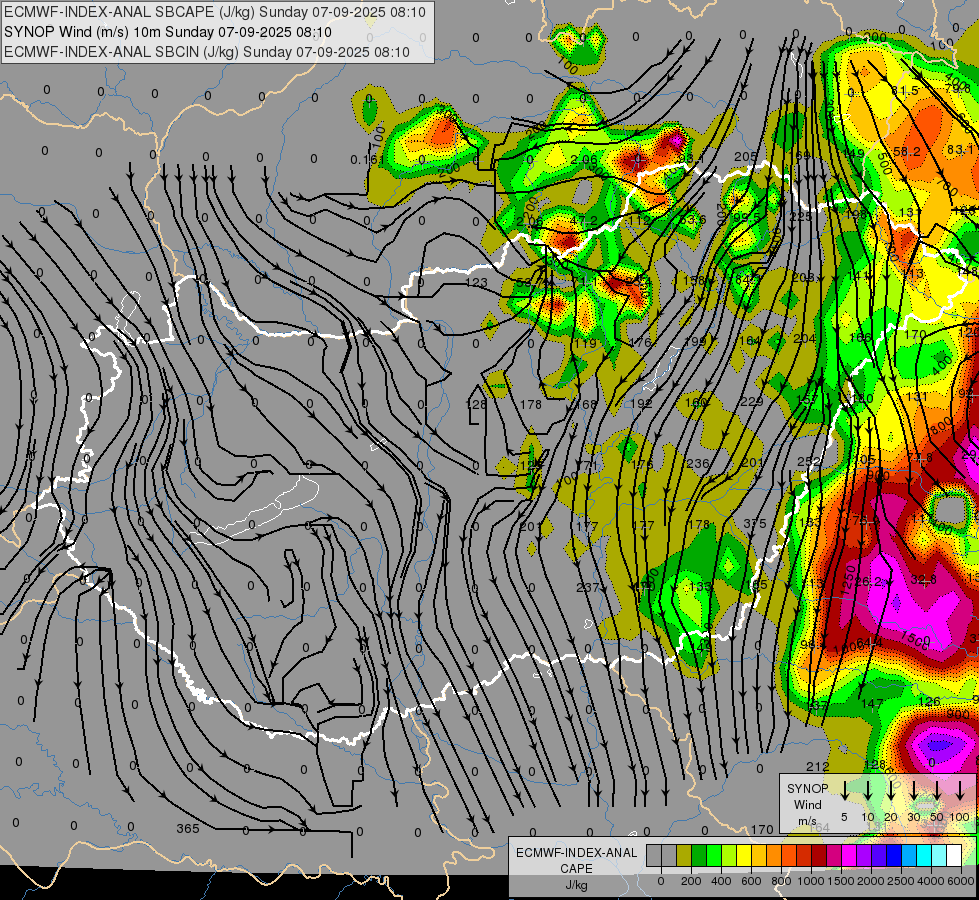This screenshot has width=979, height=900.
Task: Click the 'SYNOP Wind m/s' legend label
Action: [x=807, y=804]
